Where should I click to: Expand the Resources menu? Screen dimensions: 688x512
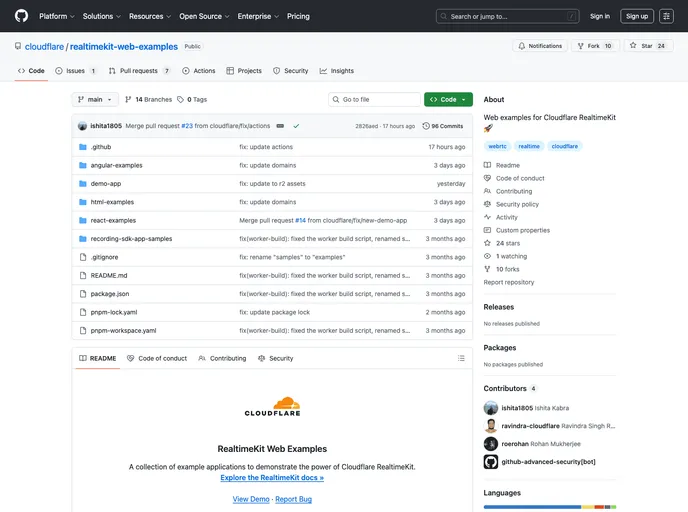150,16
